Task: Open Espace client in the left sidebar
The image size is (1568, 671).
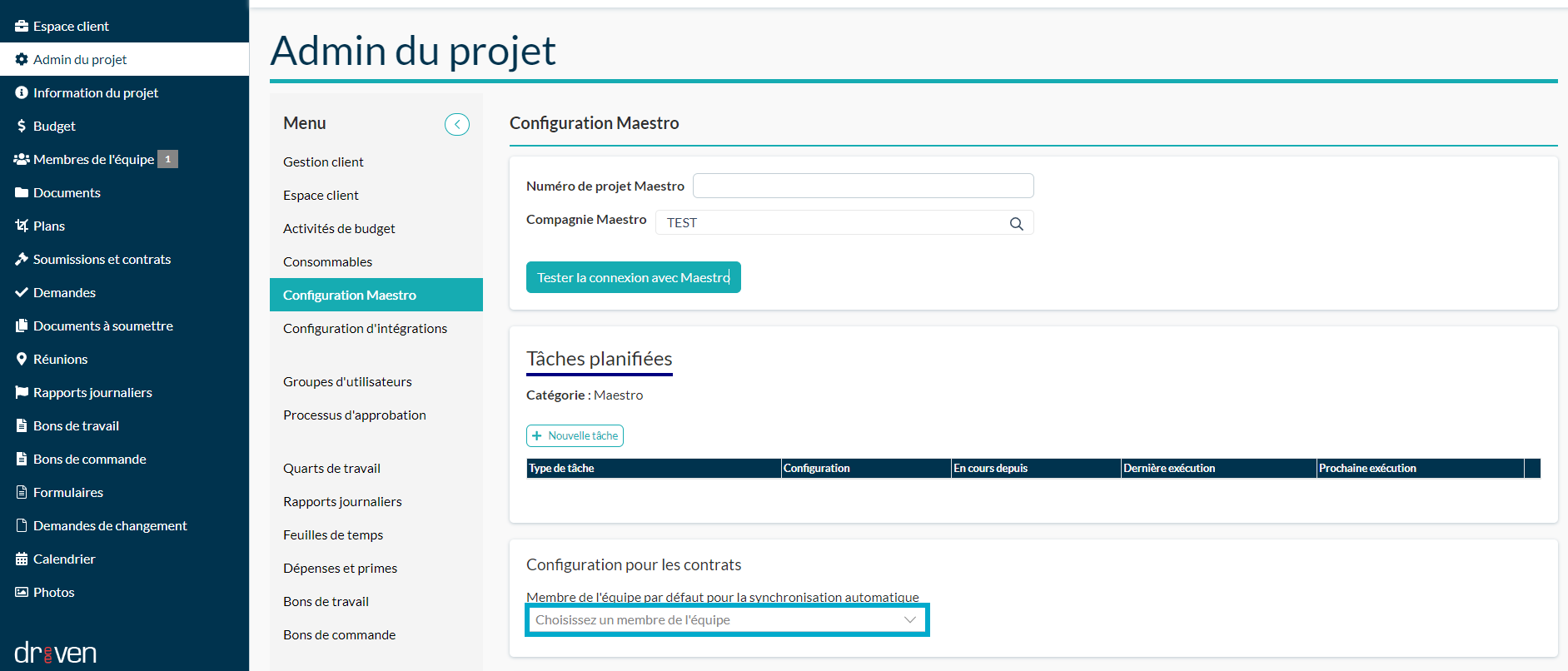Action: (x=124, y=26)
